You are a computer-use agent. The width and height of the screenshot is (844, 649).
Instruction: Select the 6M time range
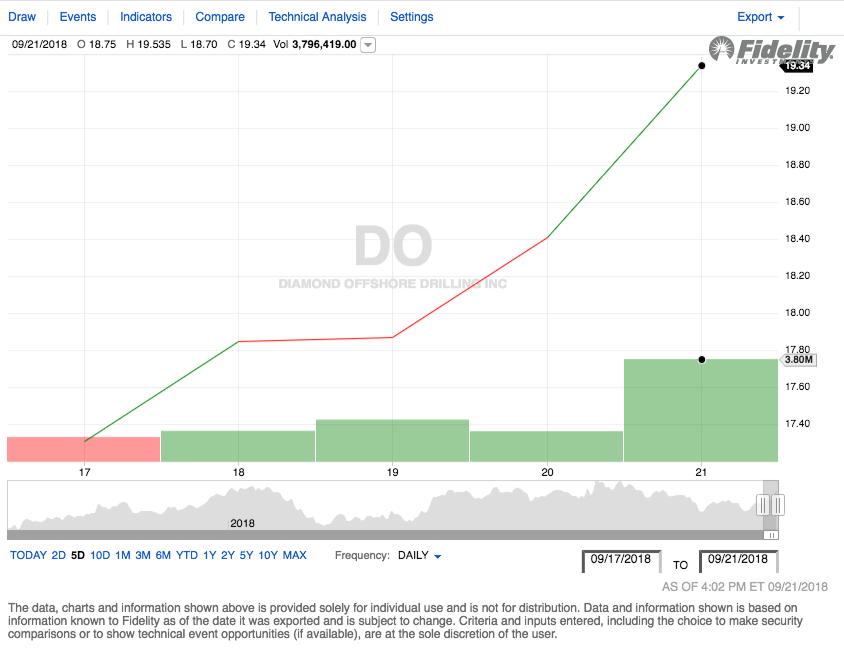coord(163,555)
